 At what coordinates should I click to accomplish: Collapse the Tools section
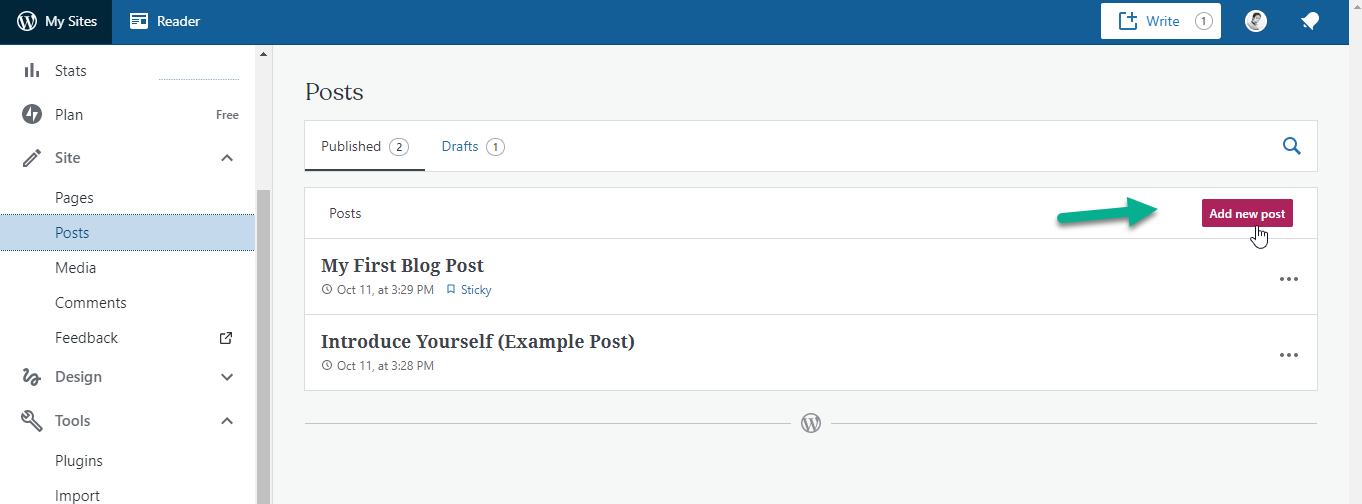pos(227,421)
